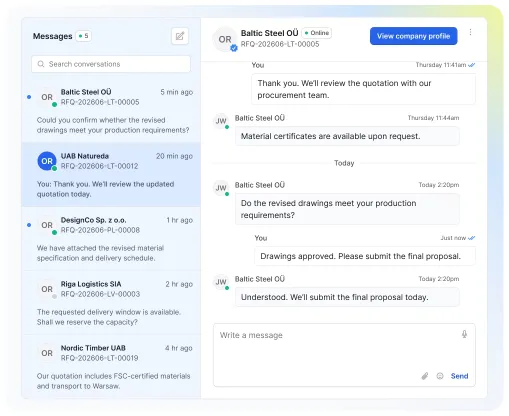Click the OR avatar in chat header
The image size is (509, 416).
[x=225, y=39]
